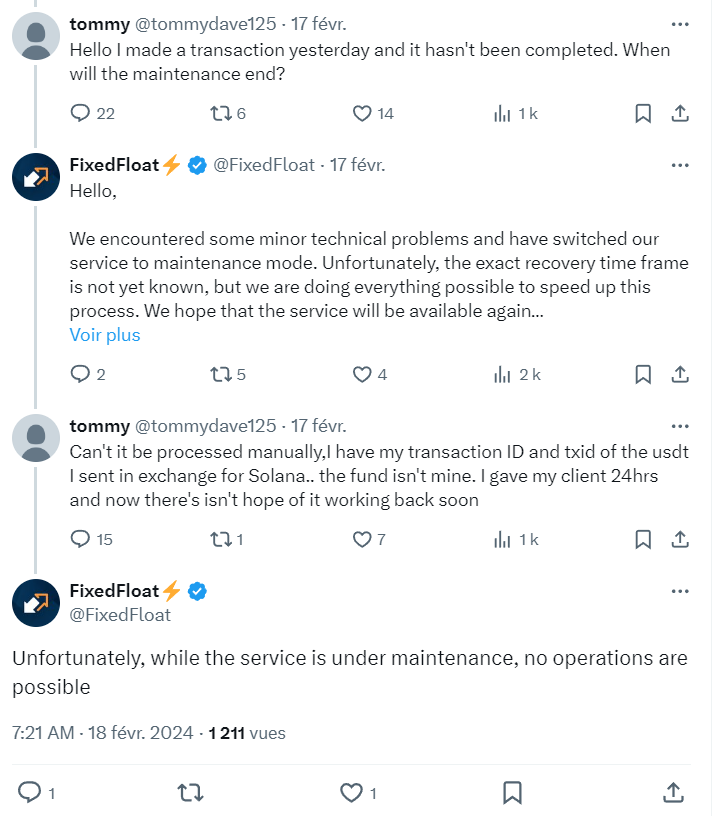The height and width of the screenshot is (816, 715).
Task: Reply to tommy's first tweet
Action: point(80,113)
